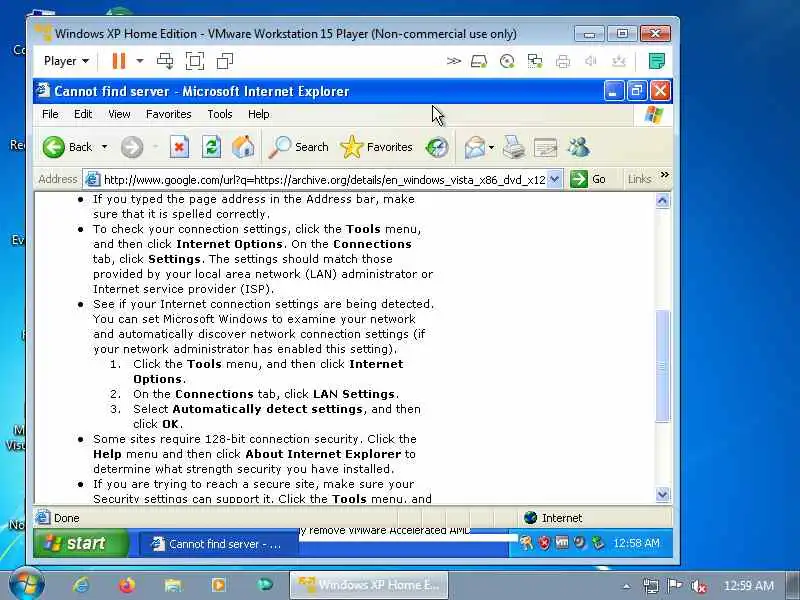This screenshot has width=800, height=600.
Task: Click the Windows 7 network tray icon
Action: 651,586
